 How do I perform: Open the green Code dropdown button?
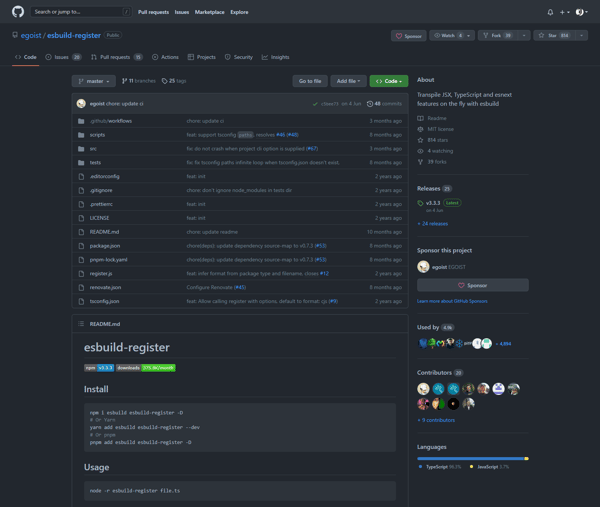coord(389,81)
